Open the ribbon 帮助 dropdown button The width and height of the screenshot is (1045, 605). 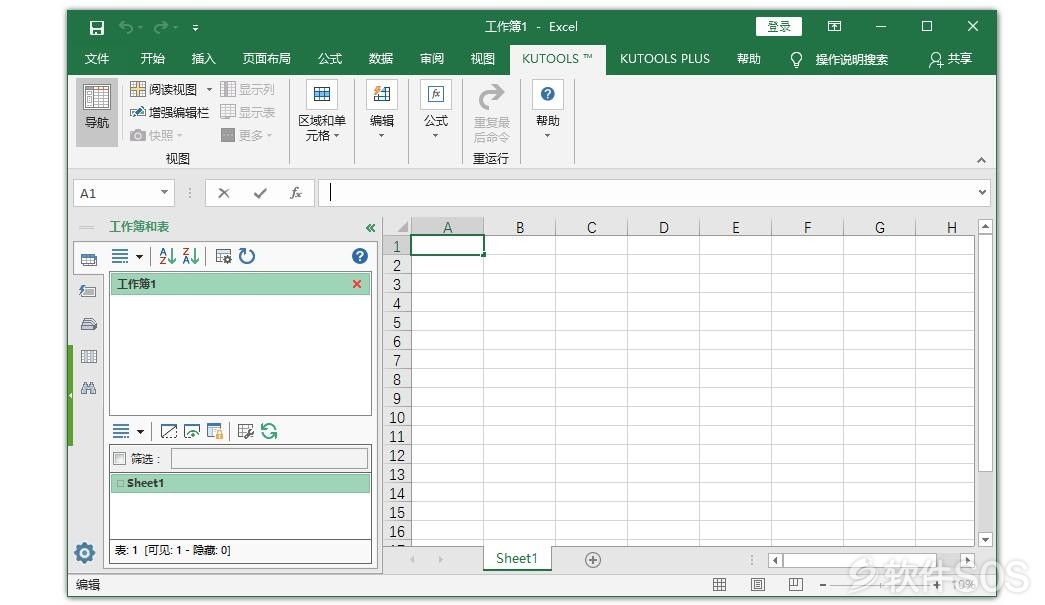[547, 112]
